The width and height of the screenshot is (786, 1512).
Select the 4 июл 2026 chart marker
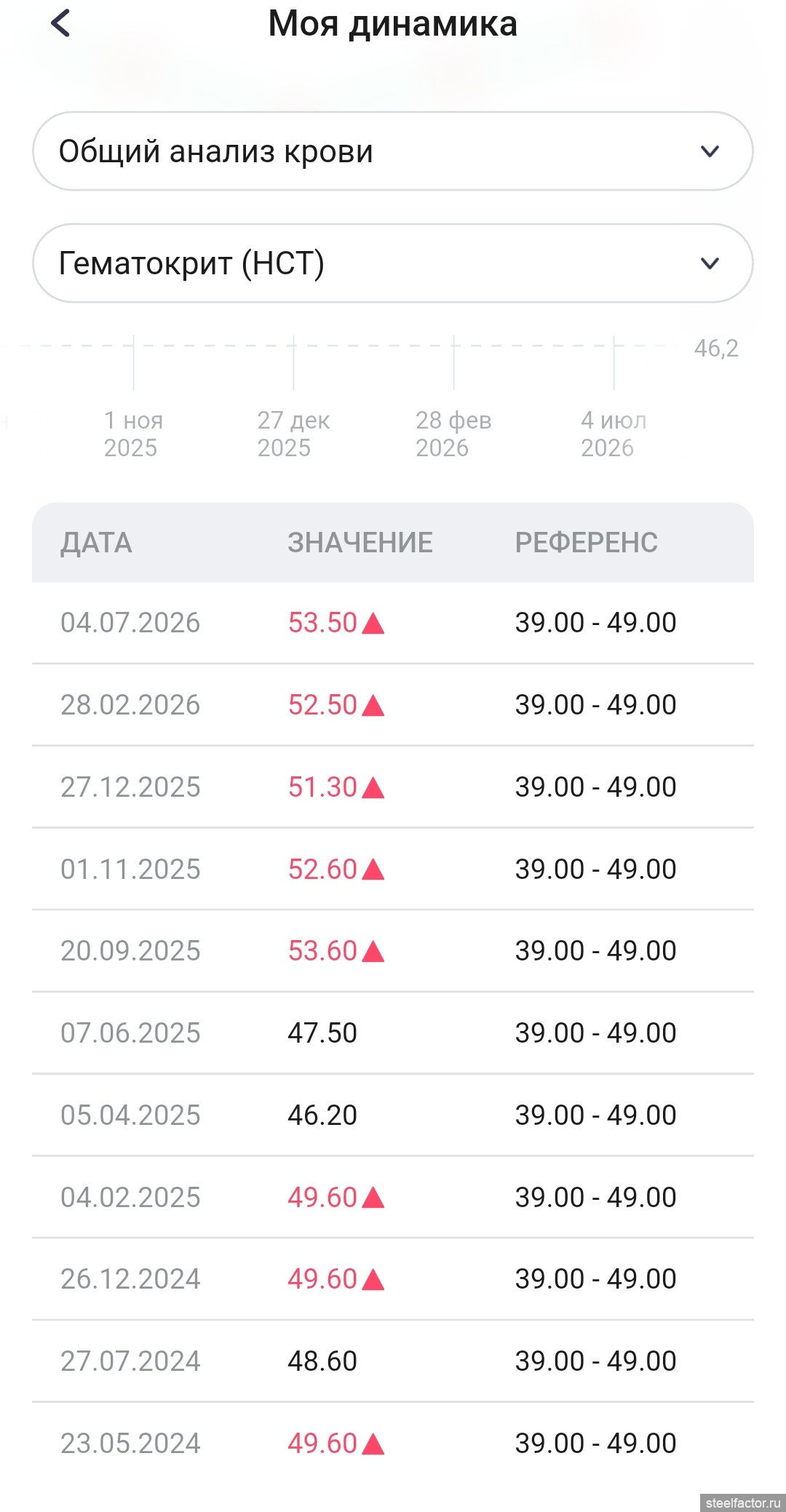point(614,434)
